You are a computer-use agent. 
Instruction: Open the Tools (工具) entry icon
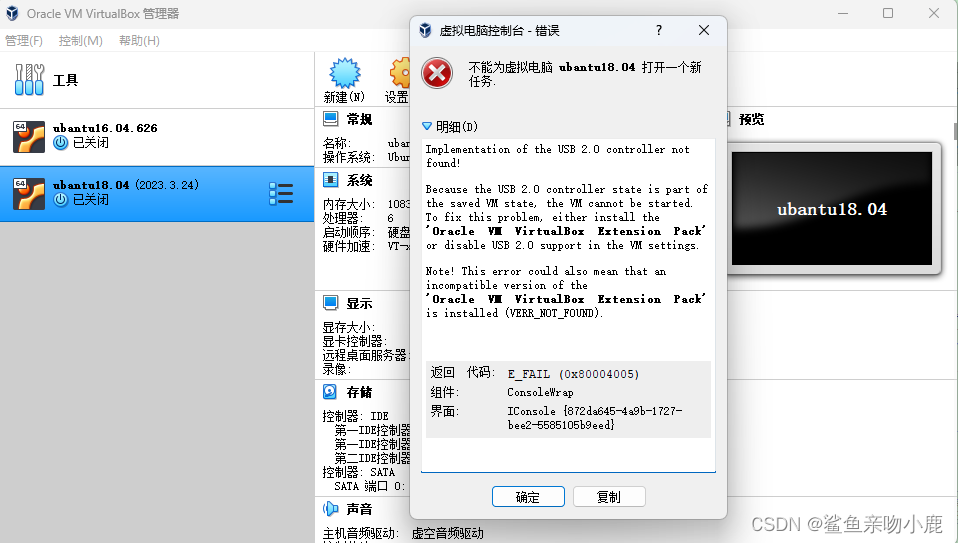click(x=29, y=79)
